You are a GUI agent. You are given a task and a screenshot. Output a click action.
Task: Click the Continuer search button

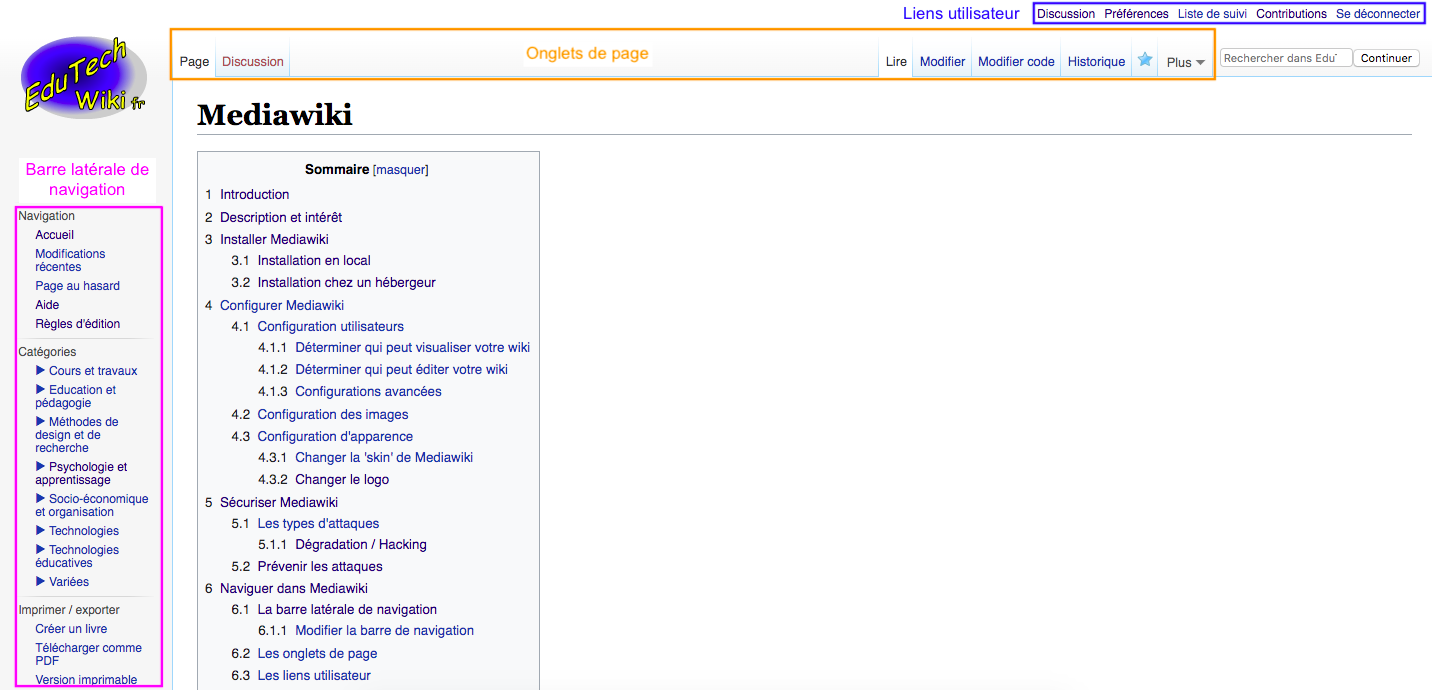point(1386,58)
